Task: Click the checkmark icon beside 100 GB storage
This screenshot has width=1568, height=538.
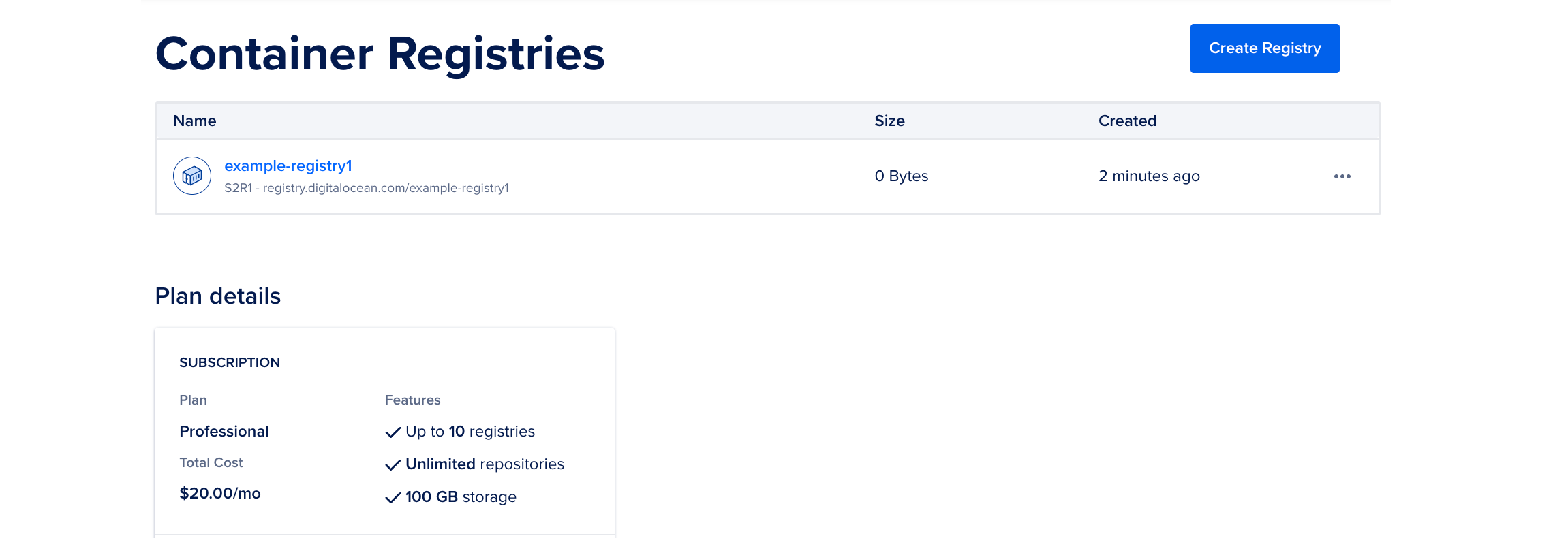Action: [392, 497]
